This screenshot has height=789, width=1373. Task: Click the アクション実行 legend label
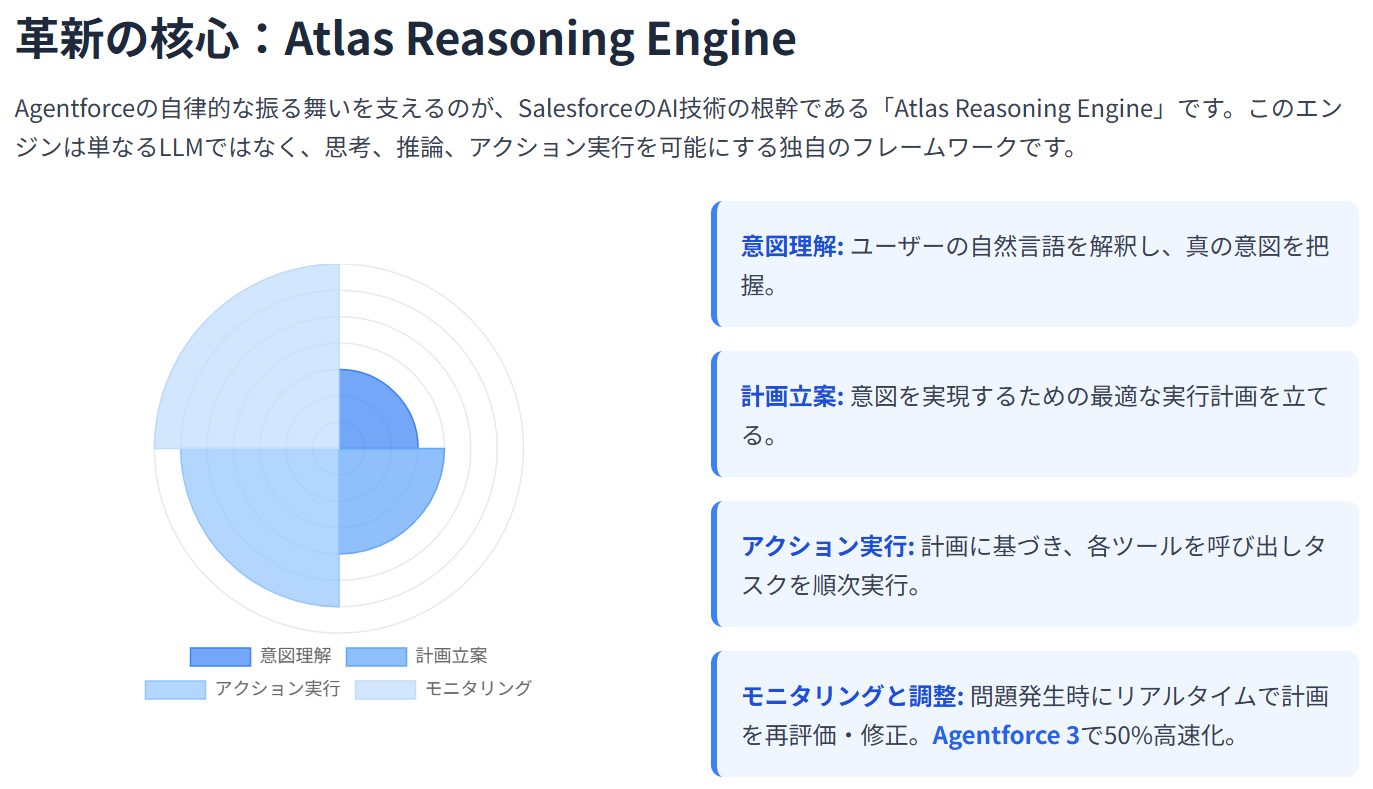[x=277, y=689]
